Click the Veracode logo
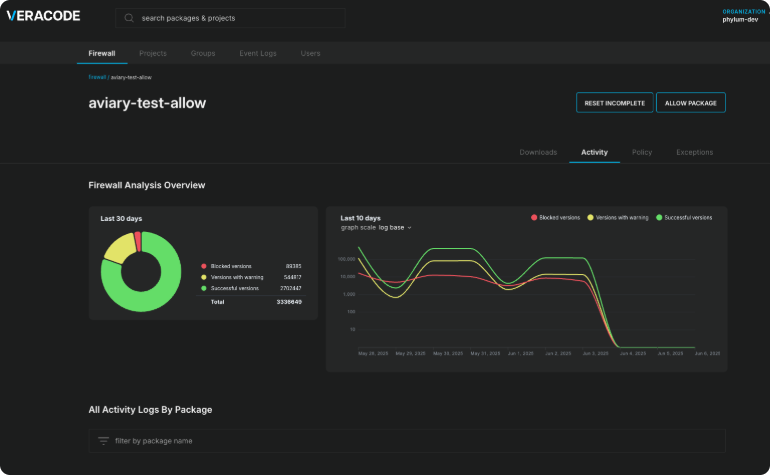This screenshot has height=475, width=770. coord(43,16)
